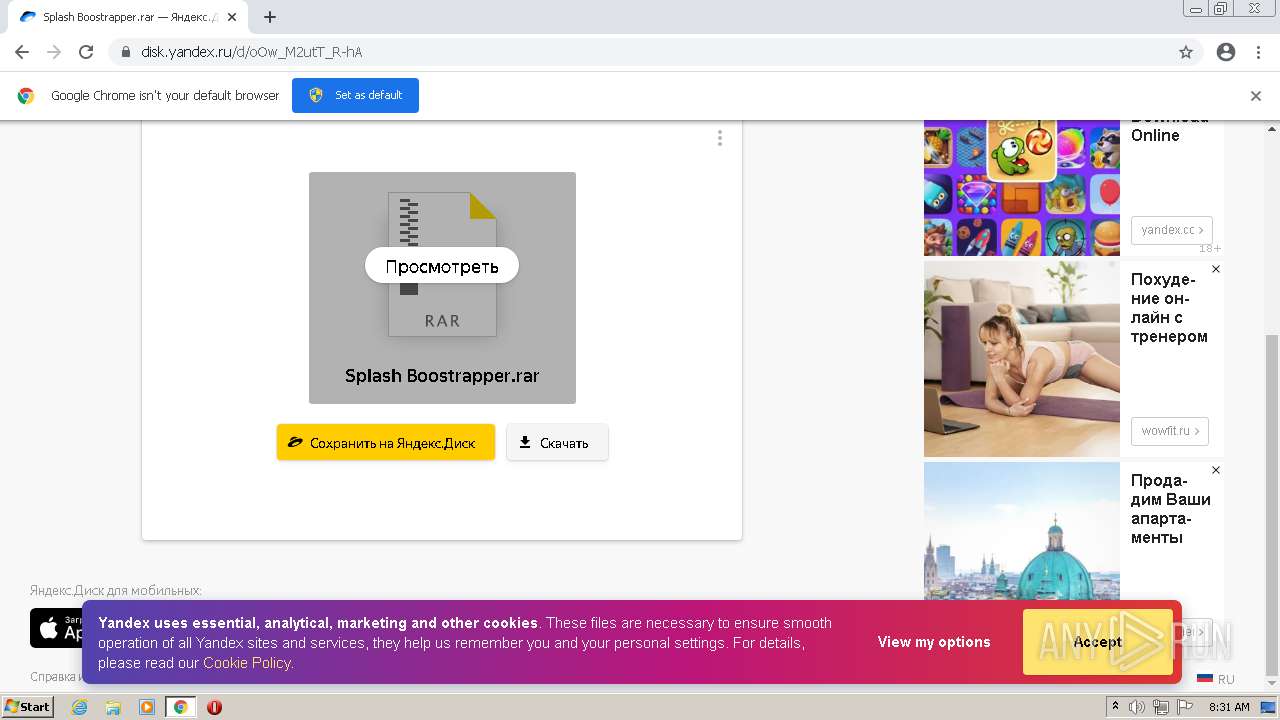
Task: Open the wowfit.ru ad link
Action: coord(1170,431)
